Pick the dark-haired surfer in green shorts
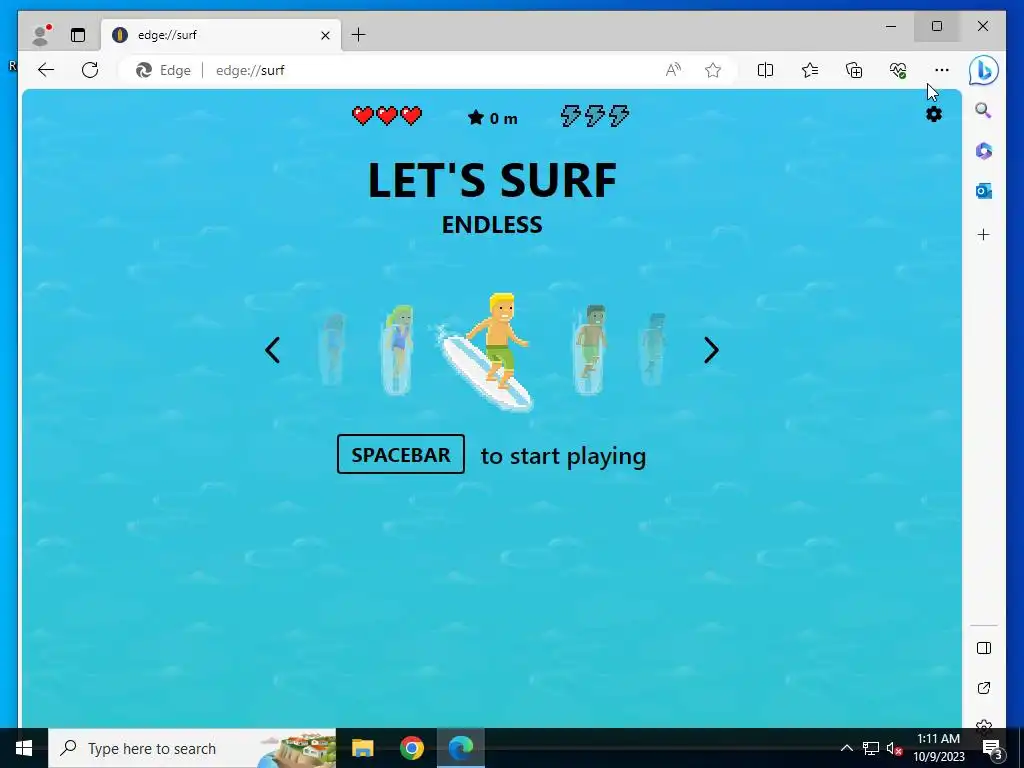Viewport: 1024px width, 768px height. tap(590, 349)
